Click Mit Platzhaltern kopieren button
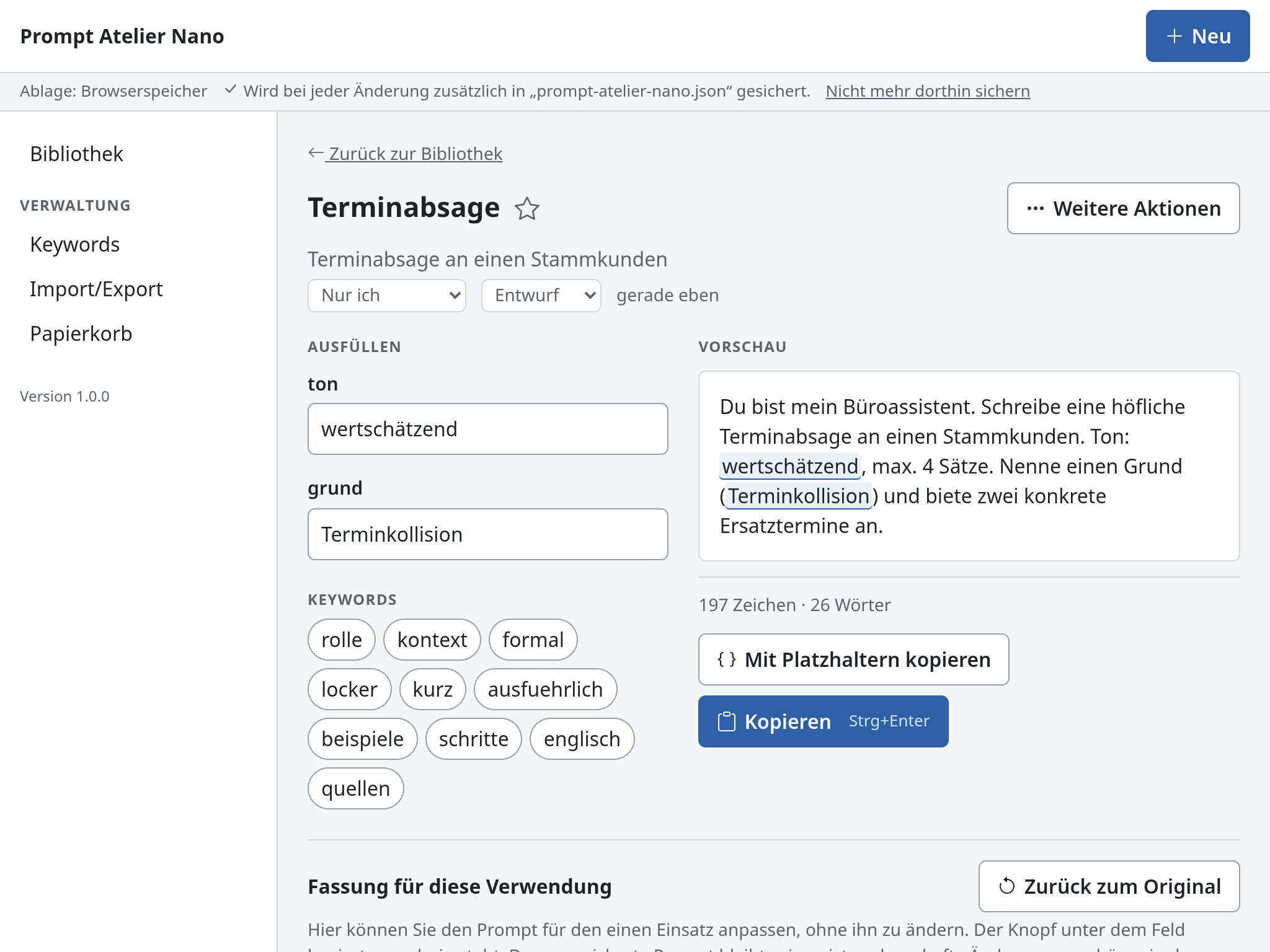This screenshot has height=952, width=1270. 853,659
